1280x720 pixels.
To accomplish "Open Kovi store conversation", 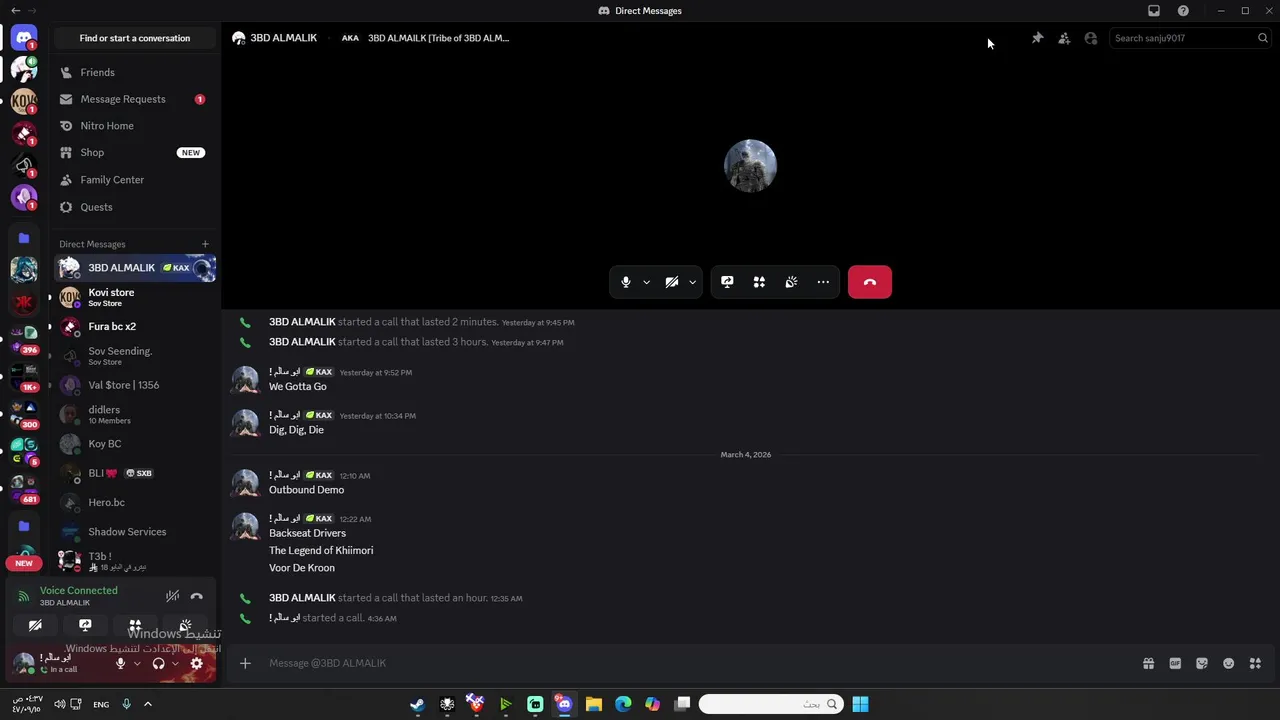I will tap(135, 297).
